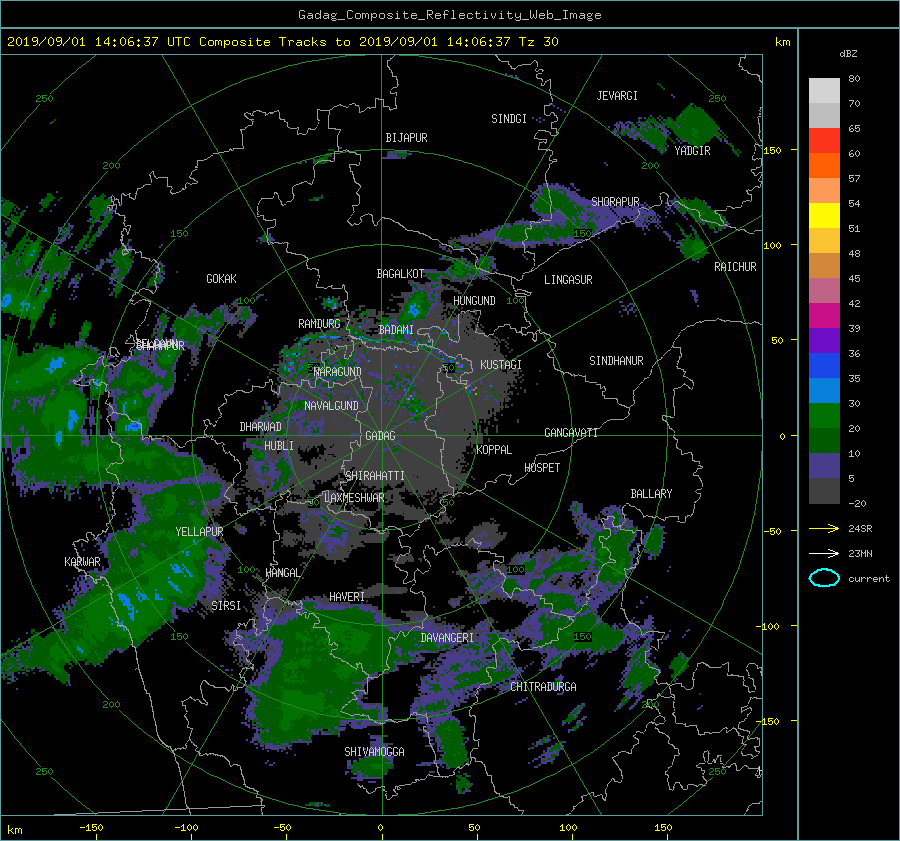Screen dimensions: 900x841
Task: Click the NARAGUND city label
Action: click(338, 372)
